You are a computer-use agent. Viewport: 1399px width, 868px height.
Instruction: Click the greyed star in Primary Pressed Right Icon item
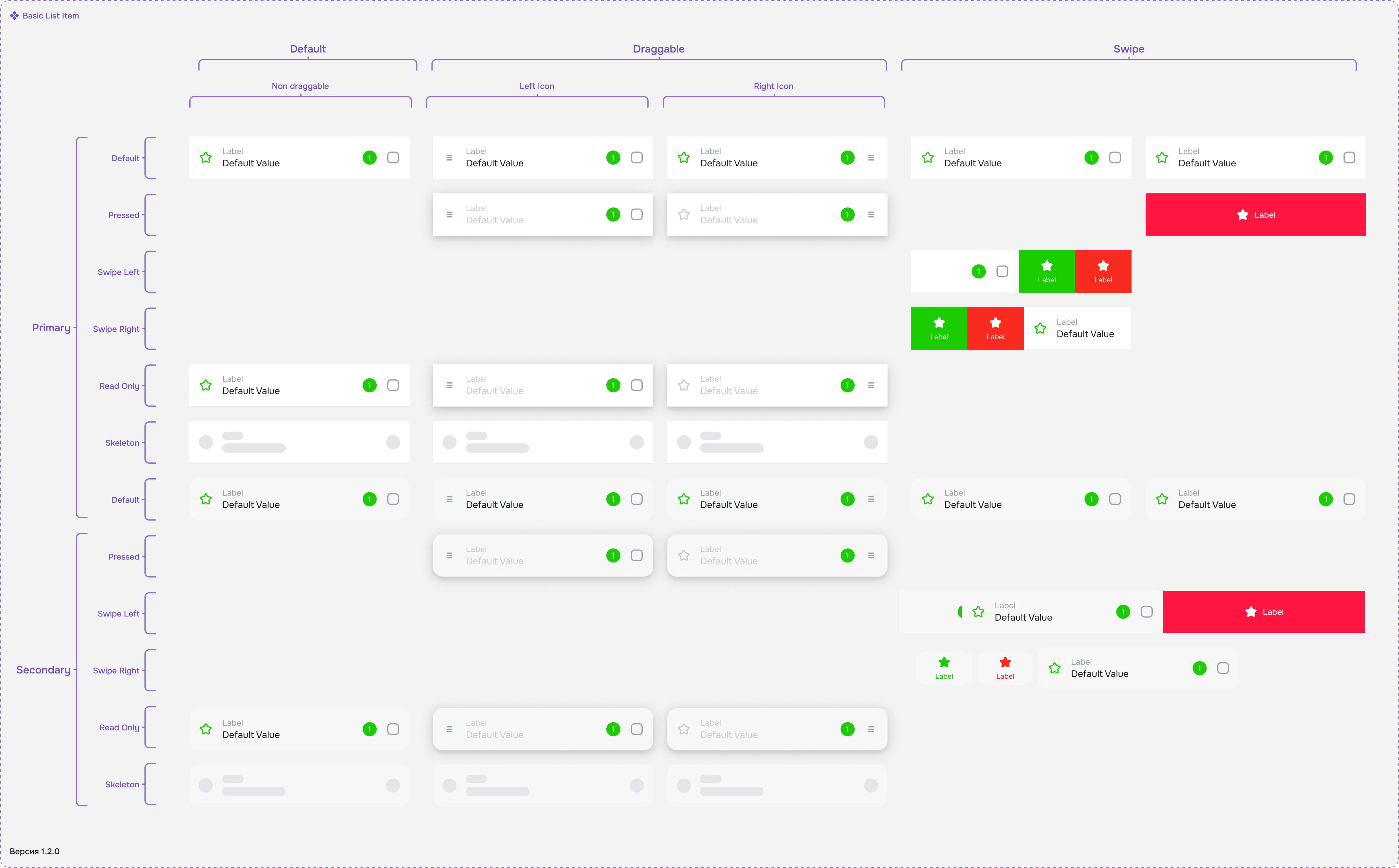[683, 214]
